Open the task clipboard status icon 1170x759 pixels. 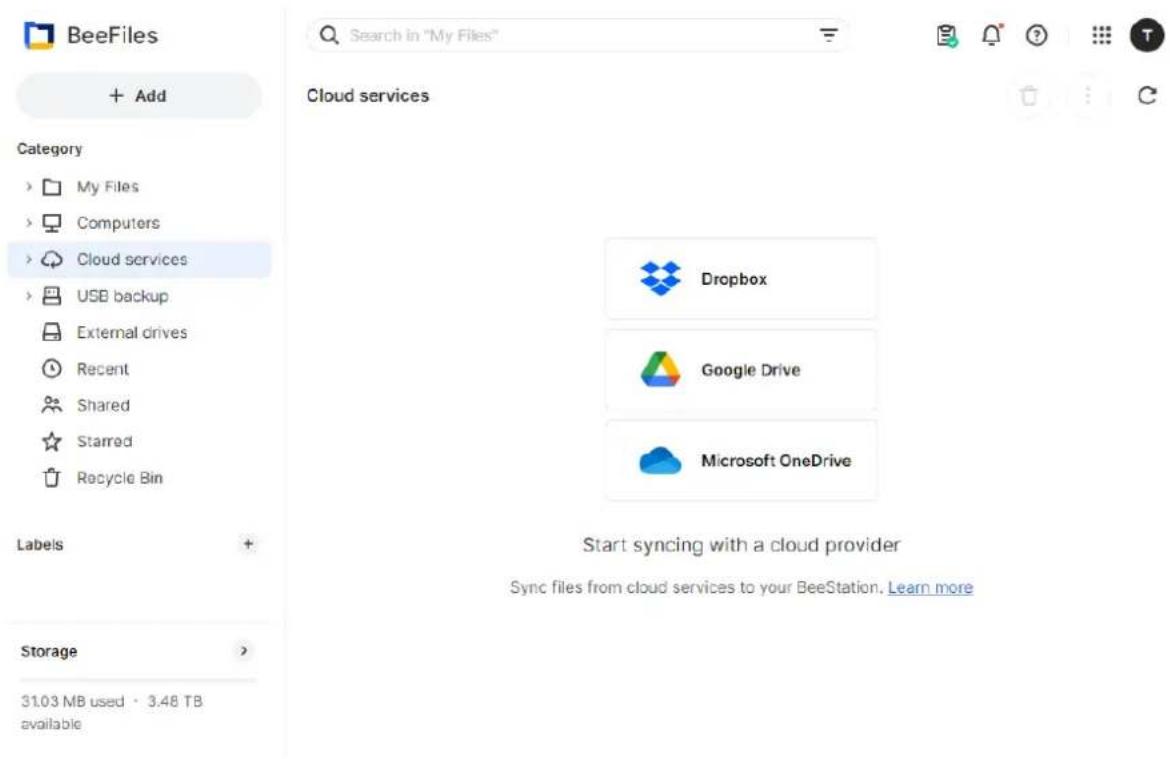947,35
